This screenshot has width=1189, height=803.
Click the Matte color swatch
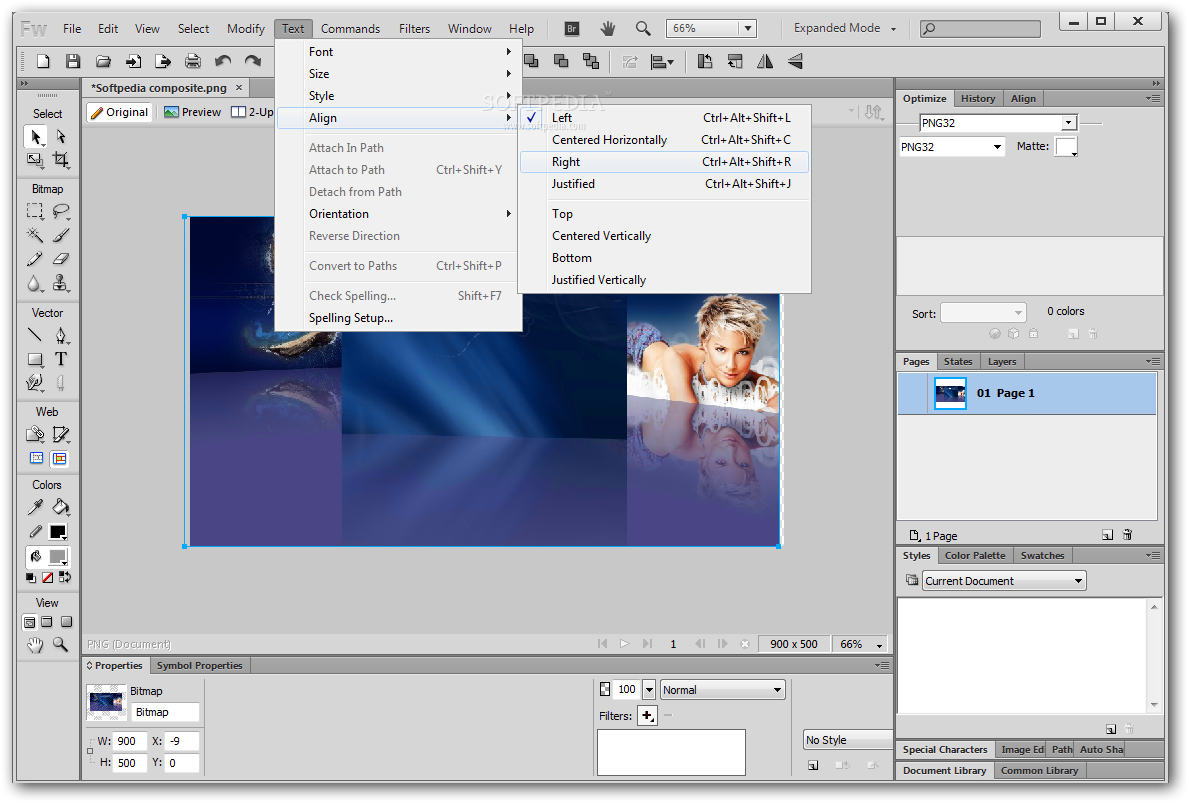(1065, 146)
